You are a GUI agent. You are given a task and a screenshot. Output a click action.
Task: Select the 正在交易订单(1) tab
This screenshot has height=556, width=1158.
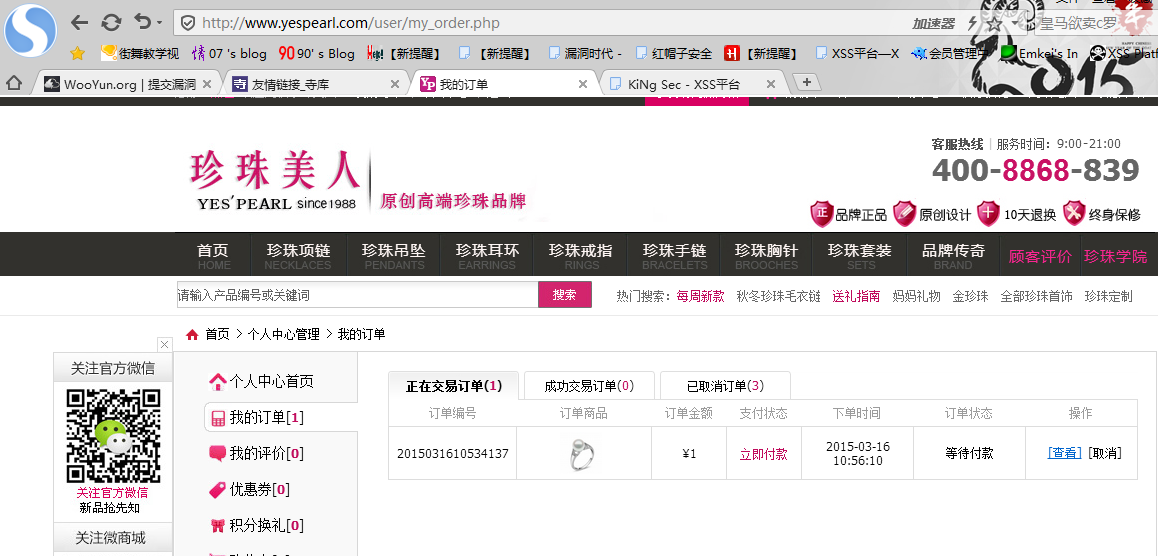pos(453,385)
